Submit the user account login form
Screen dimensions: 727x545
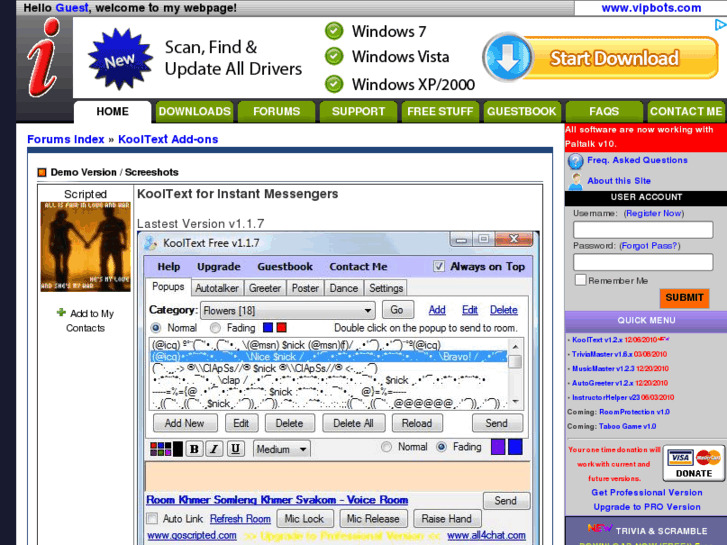pos(684,298)
